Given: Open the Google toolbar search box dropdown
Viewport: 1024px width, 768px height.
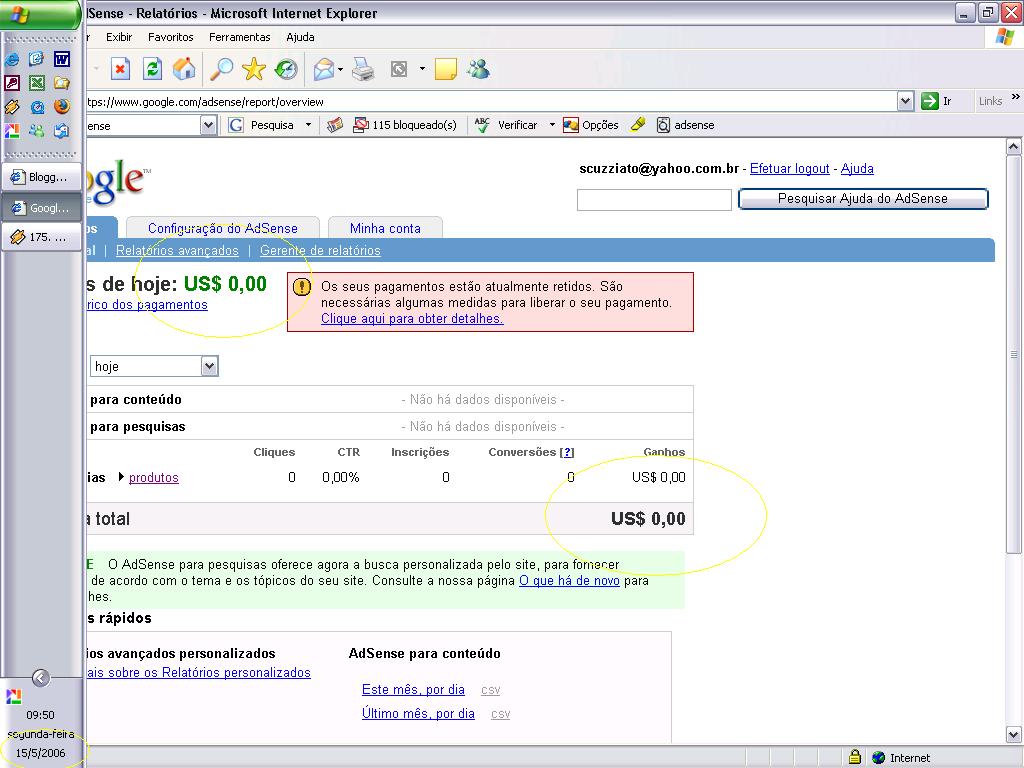Looking at the screenshot, I should point(208,125).
